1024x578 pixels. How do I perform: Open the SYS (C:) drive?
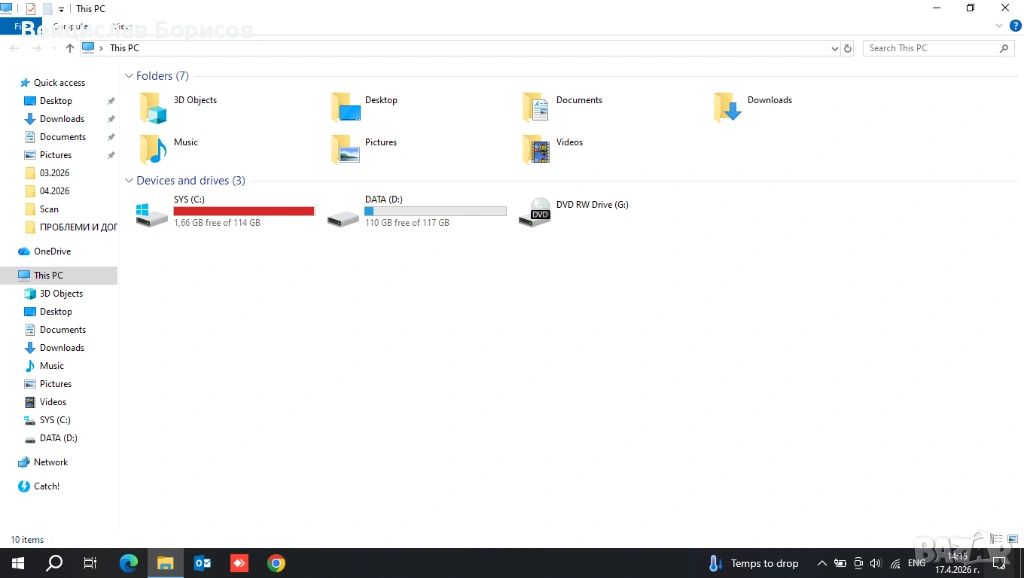(x=153, y=212)
